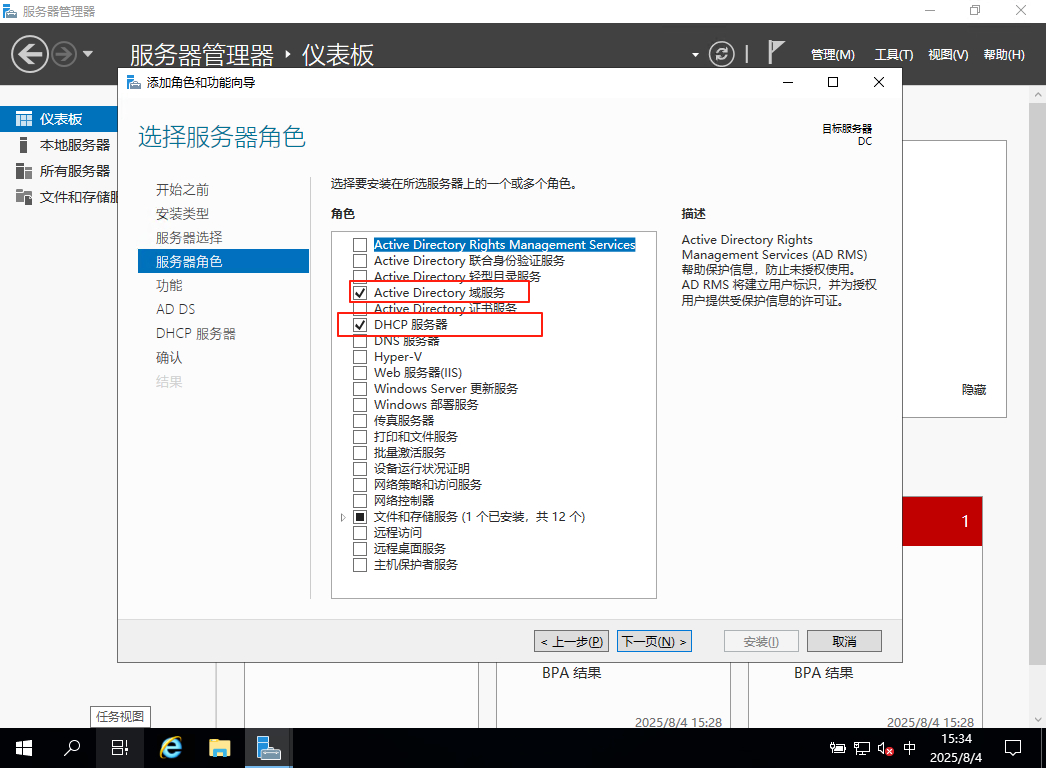The image size is (1046, 768).
Task: Select Server Manager taskbar icon
Action: [269, 748]
